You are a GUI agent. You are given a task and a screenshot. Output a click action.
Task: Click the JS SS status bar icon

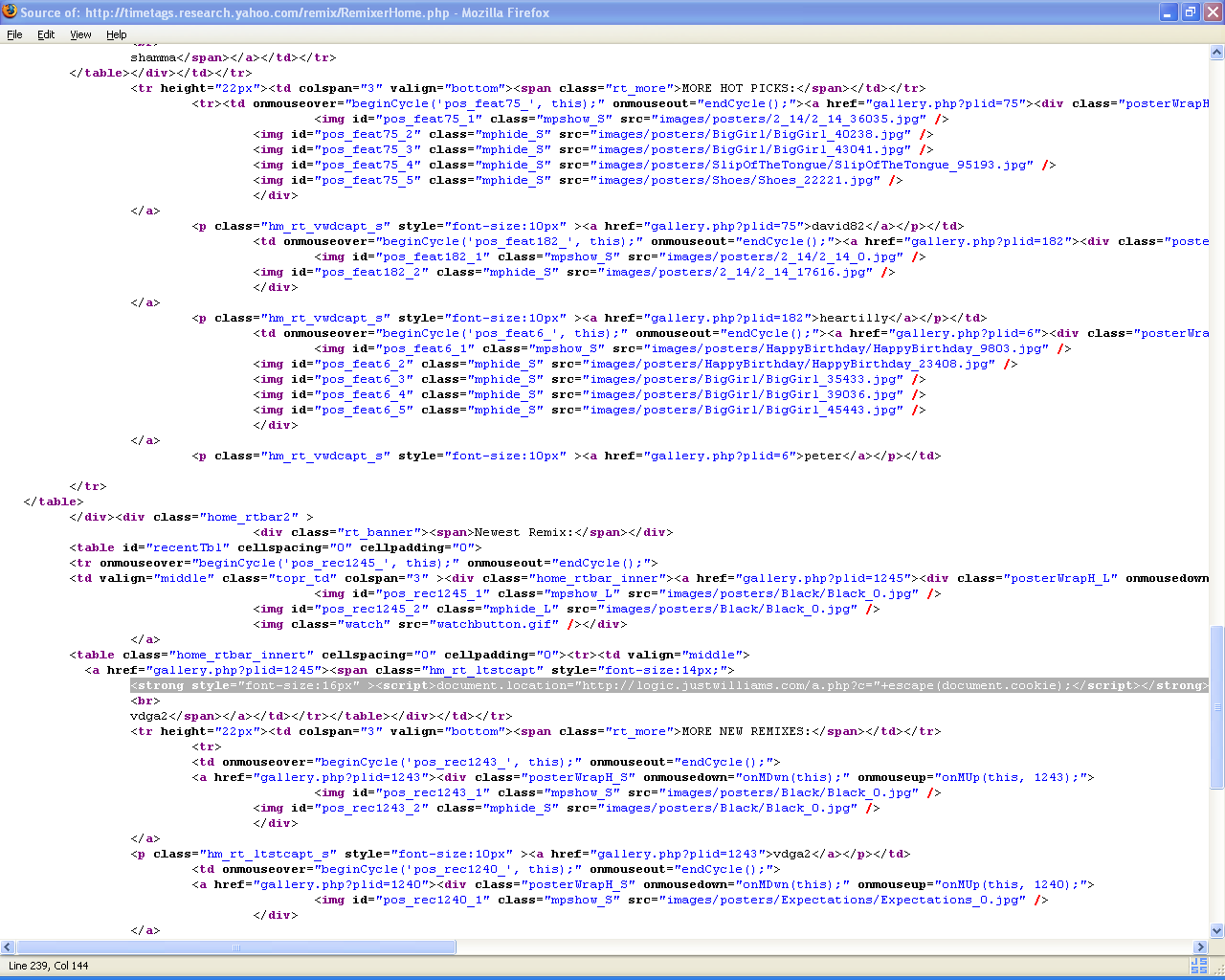coord(1198,966)
